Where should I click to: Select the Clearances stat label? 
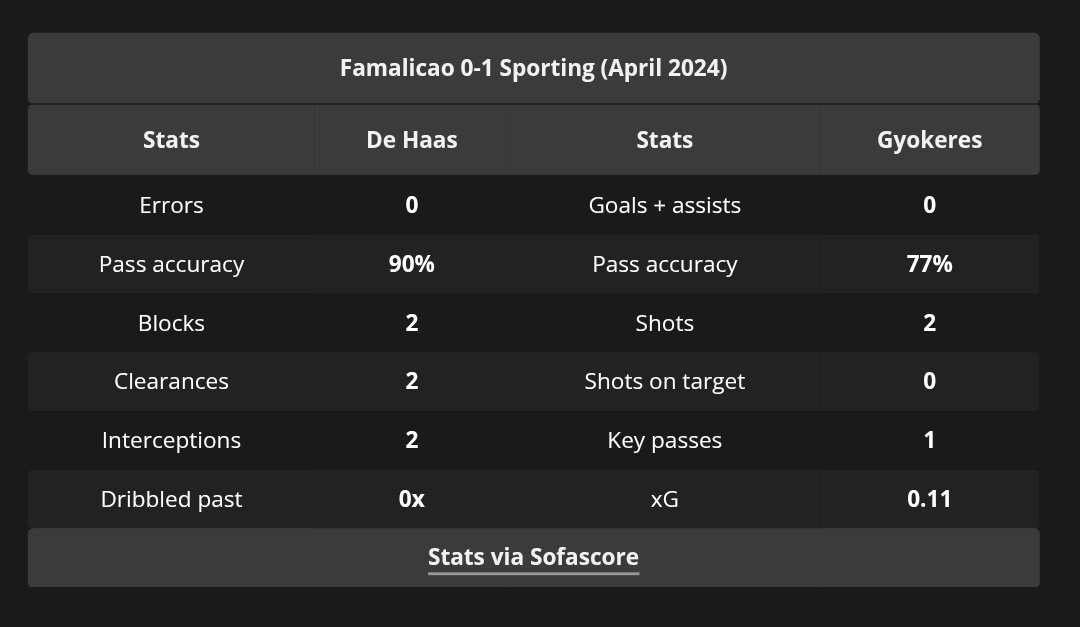[171, 381]
